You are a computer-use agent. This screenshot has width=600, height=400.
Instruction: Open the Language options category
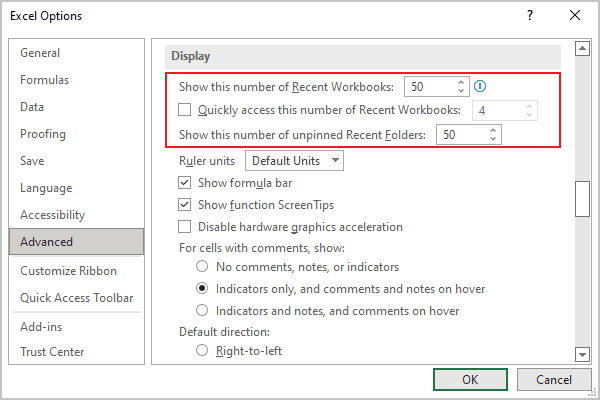[77, 188]
